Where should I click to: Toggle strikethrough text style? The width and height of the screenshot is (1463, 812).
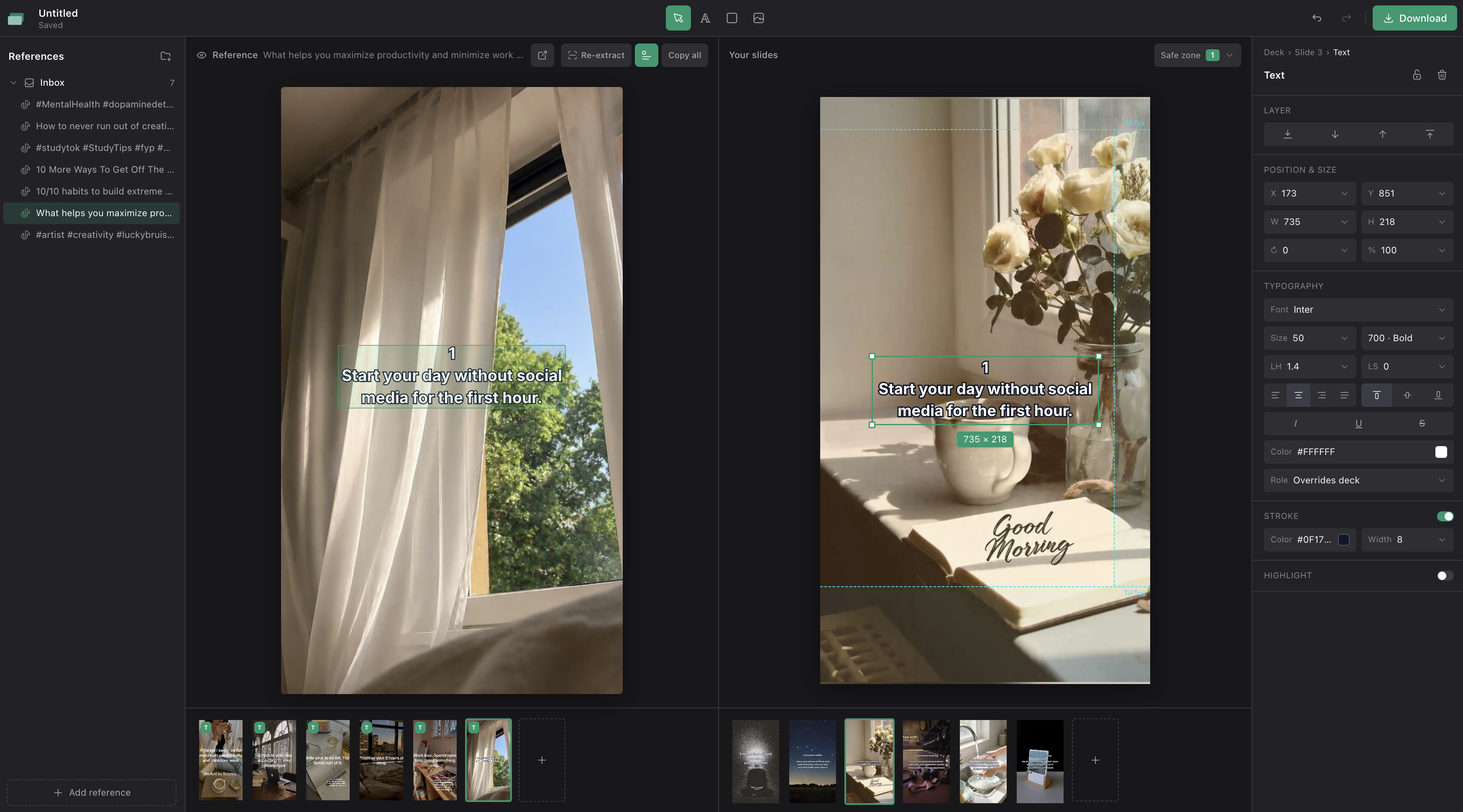1422,424
